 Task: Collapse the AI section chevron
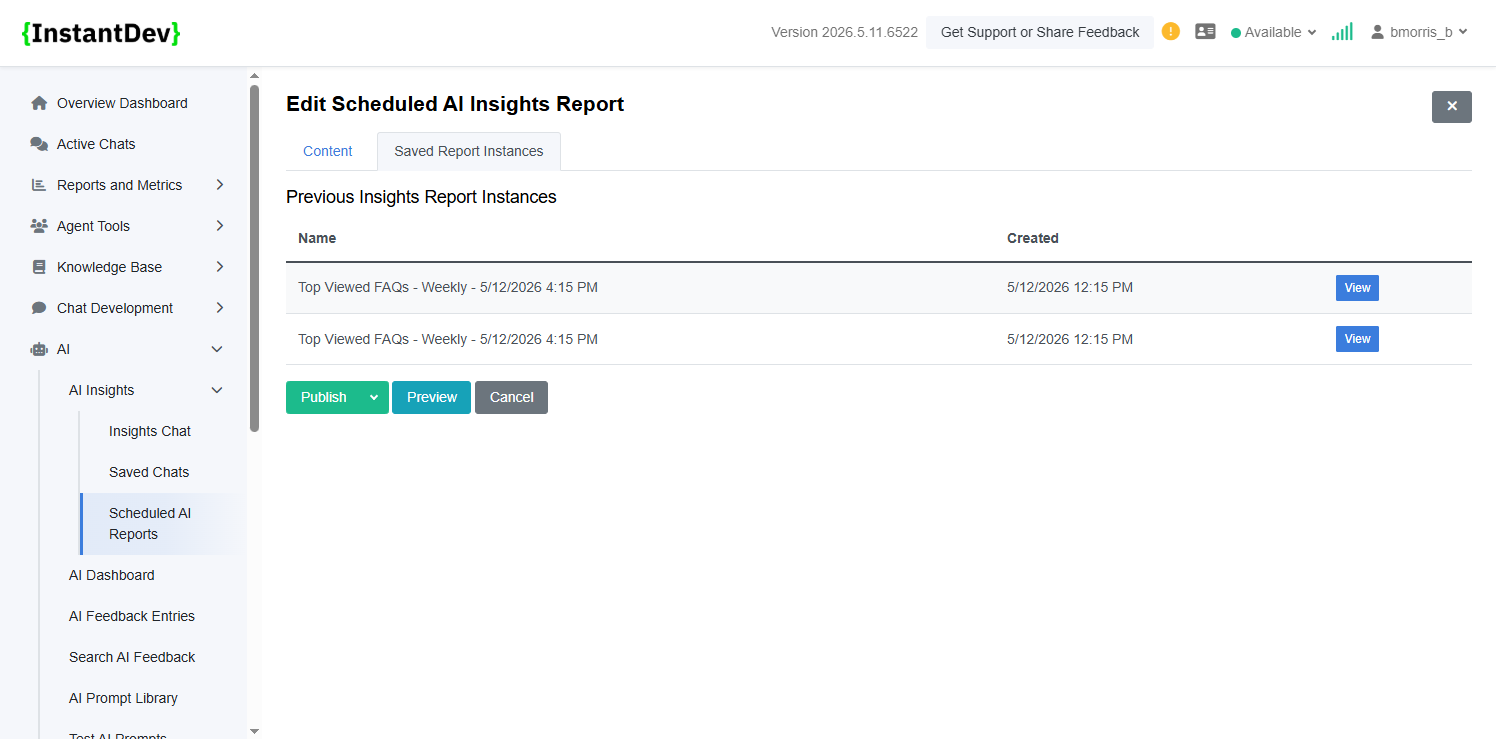pos(217,349)
